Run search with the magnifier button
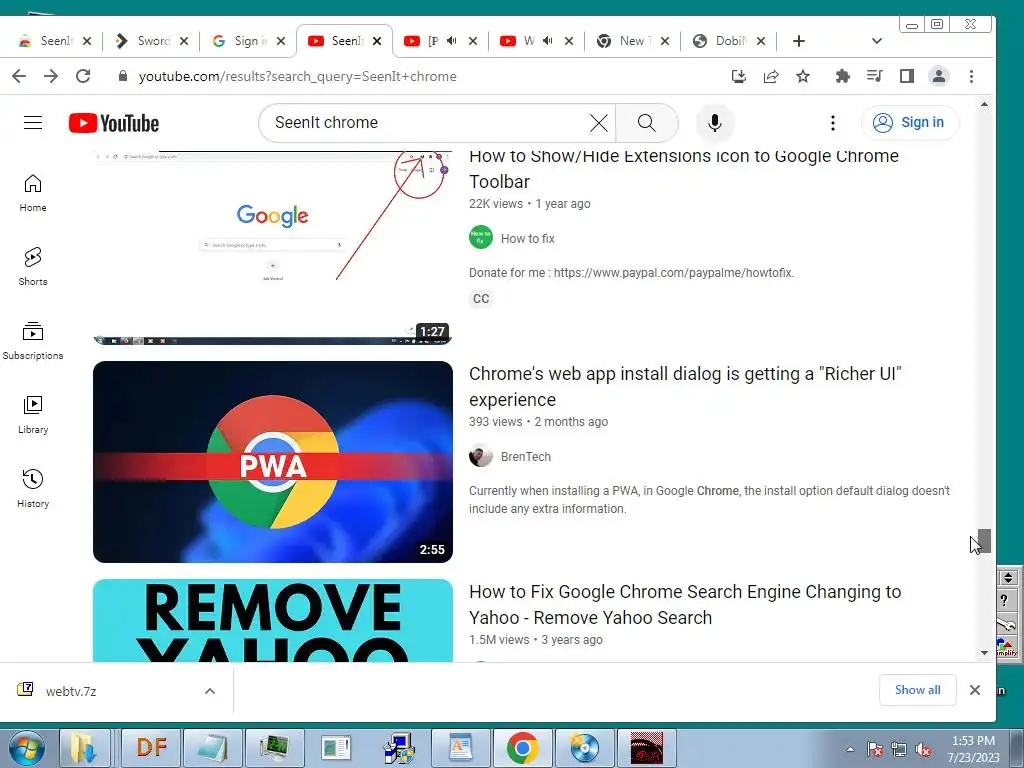 pyautogui.click(x=647, y=123)
